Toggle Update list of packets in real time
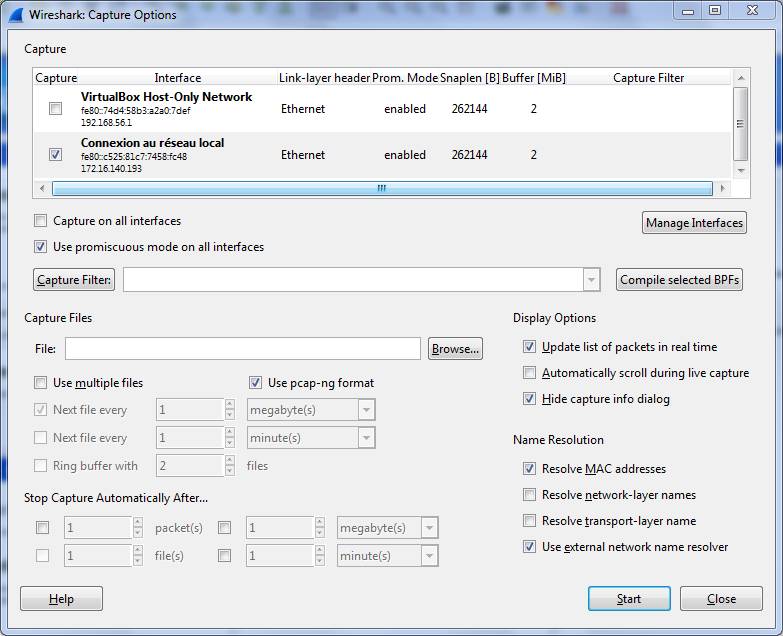 529,346
